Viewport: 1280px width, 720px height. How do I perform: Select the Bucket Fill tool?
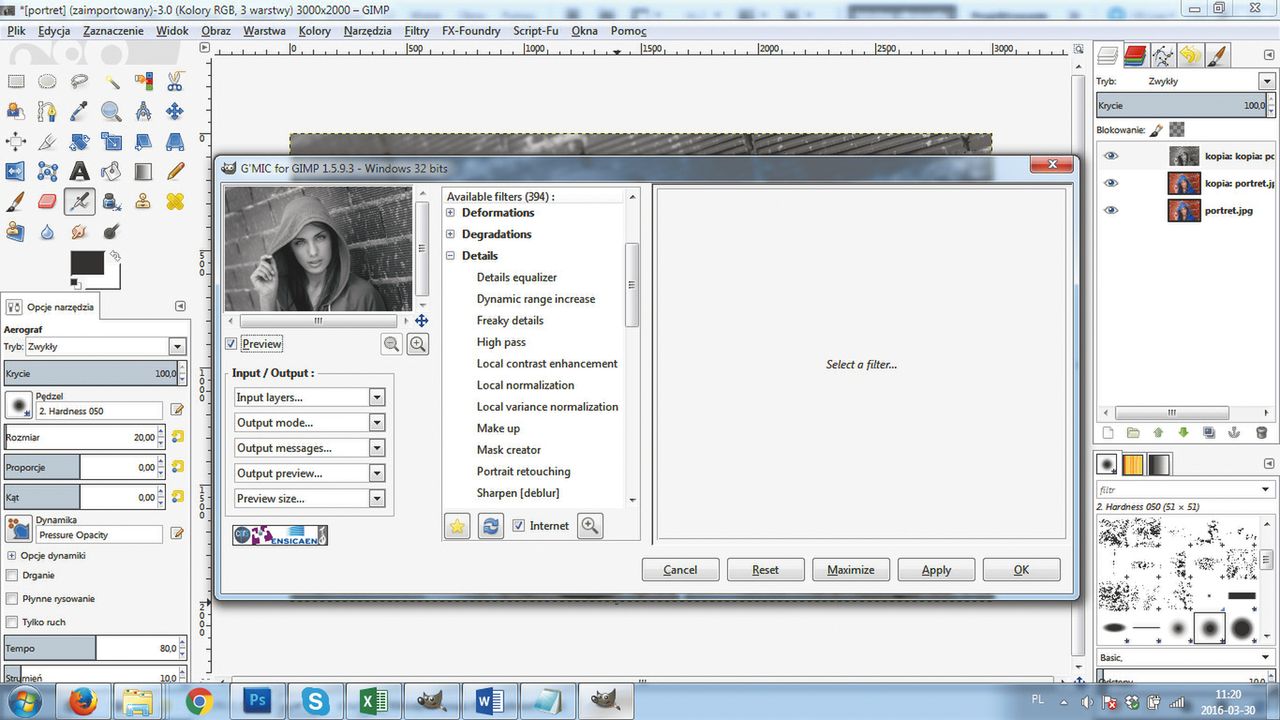pyautogui.click(x=111, y=172)
